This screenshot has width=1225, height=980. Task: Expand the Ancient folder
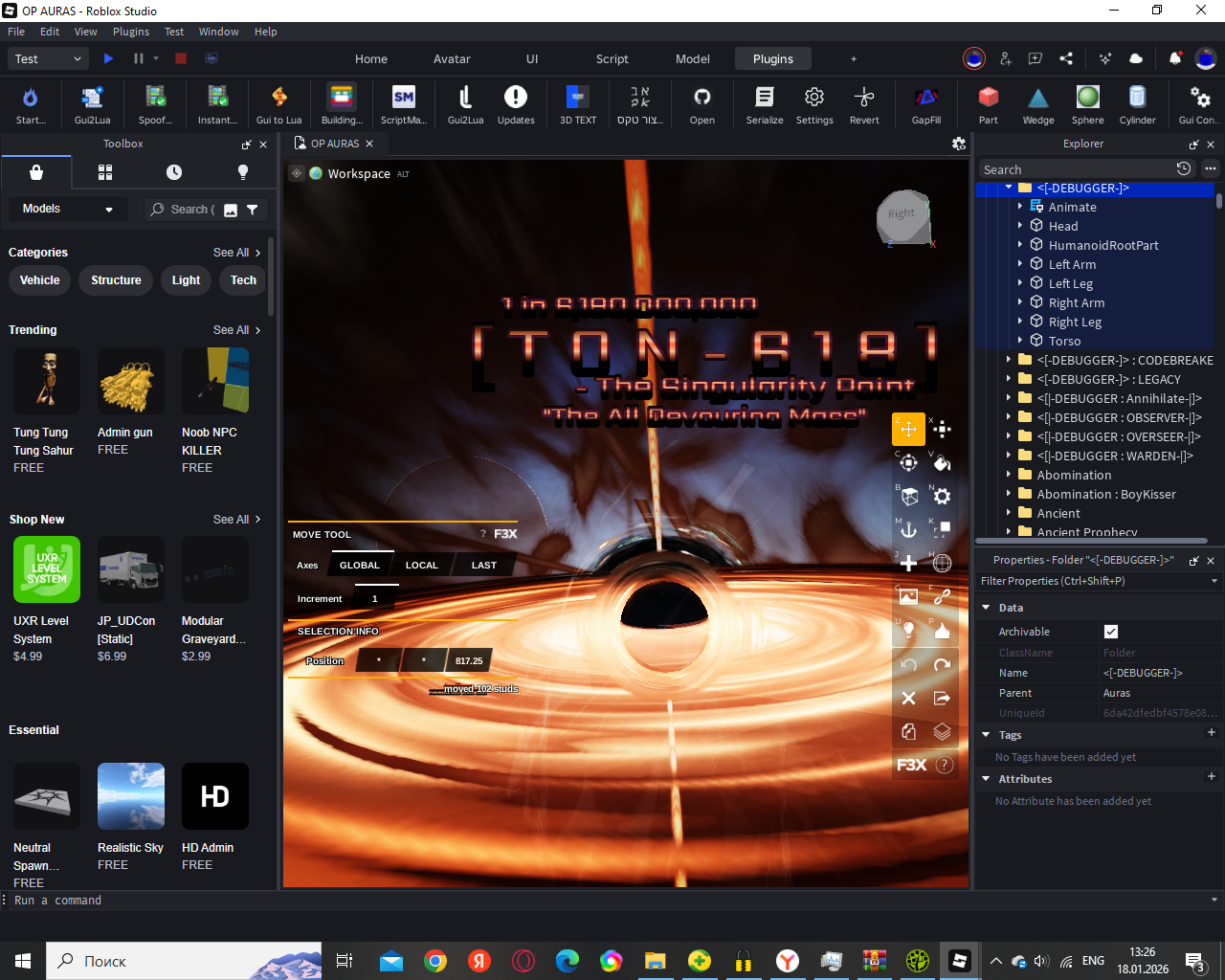pos(1009,513)
